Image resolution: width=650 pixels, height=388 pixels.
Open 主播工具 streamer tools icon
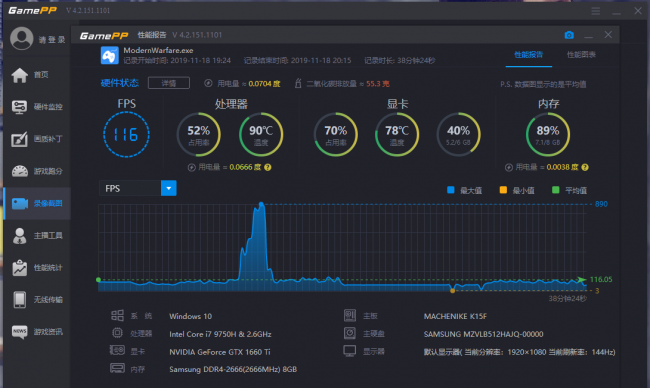[19, 235]
